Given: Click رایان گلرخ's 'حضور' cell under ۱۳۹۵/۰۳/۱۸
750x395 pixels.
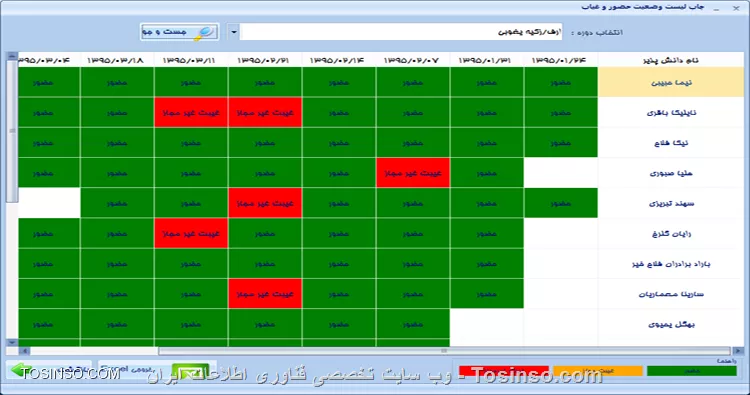Looking at the screenshot, I should pyautogui.click(x=117, y=233).
